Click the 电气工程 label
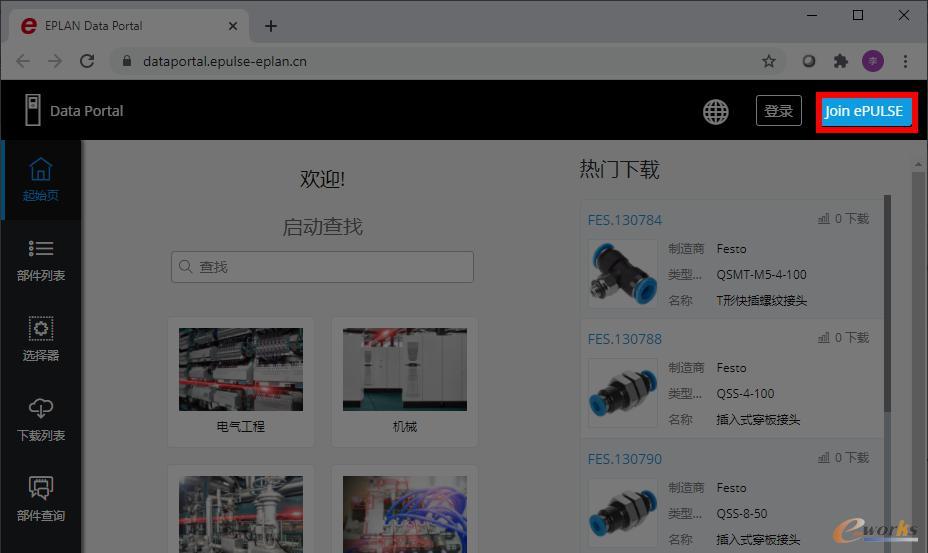This screenshot has width=928, height=553. [240, 426]
